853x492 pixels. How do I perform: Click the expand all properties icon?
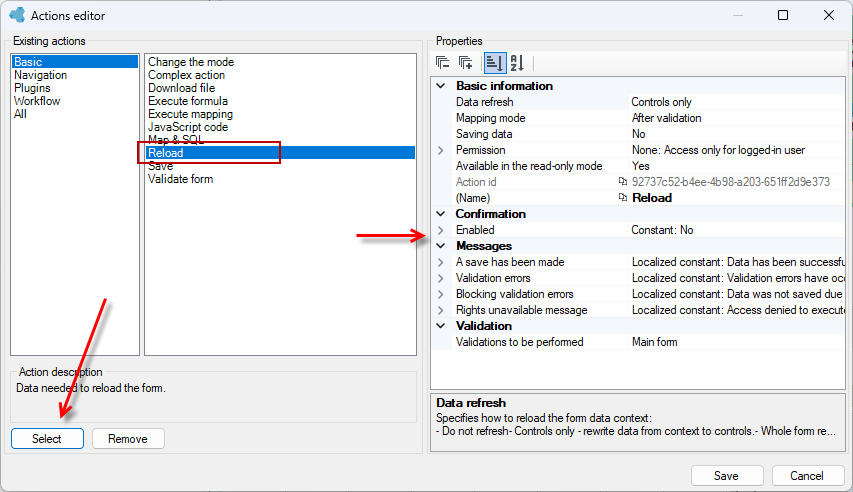(466, 63)
